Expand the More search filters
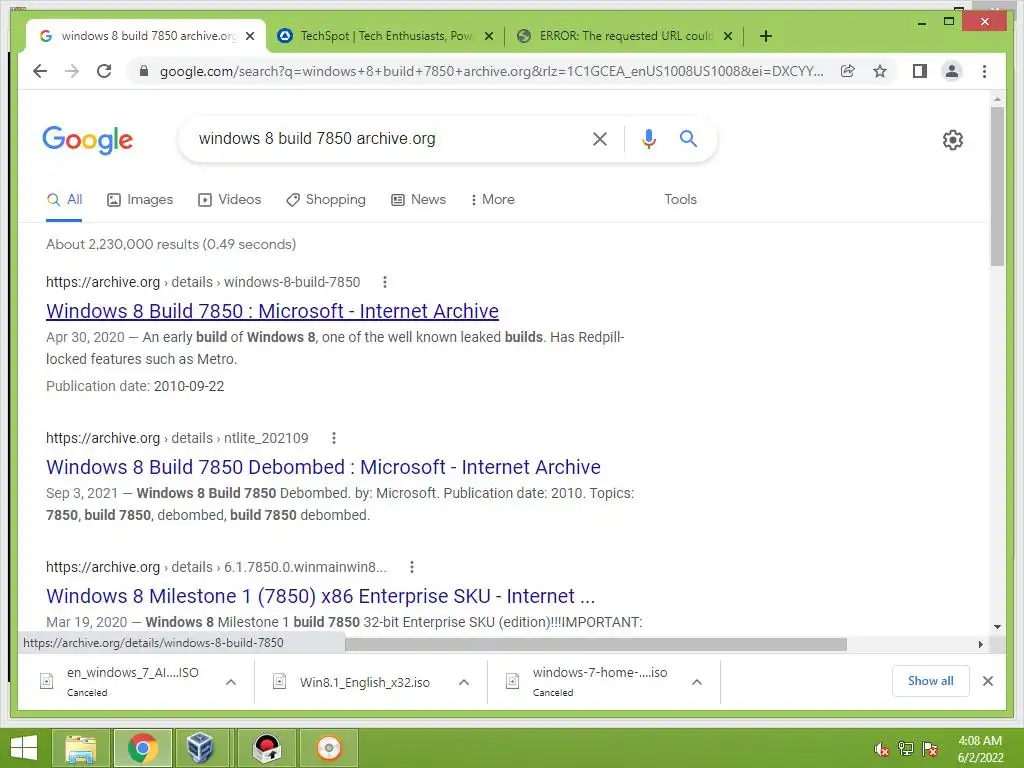Viewport: 1024px width, 768px height. (x=492, y=200)
